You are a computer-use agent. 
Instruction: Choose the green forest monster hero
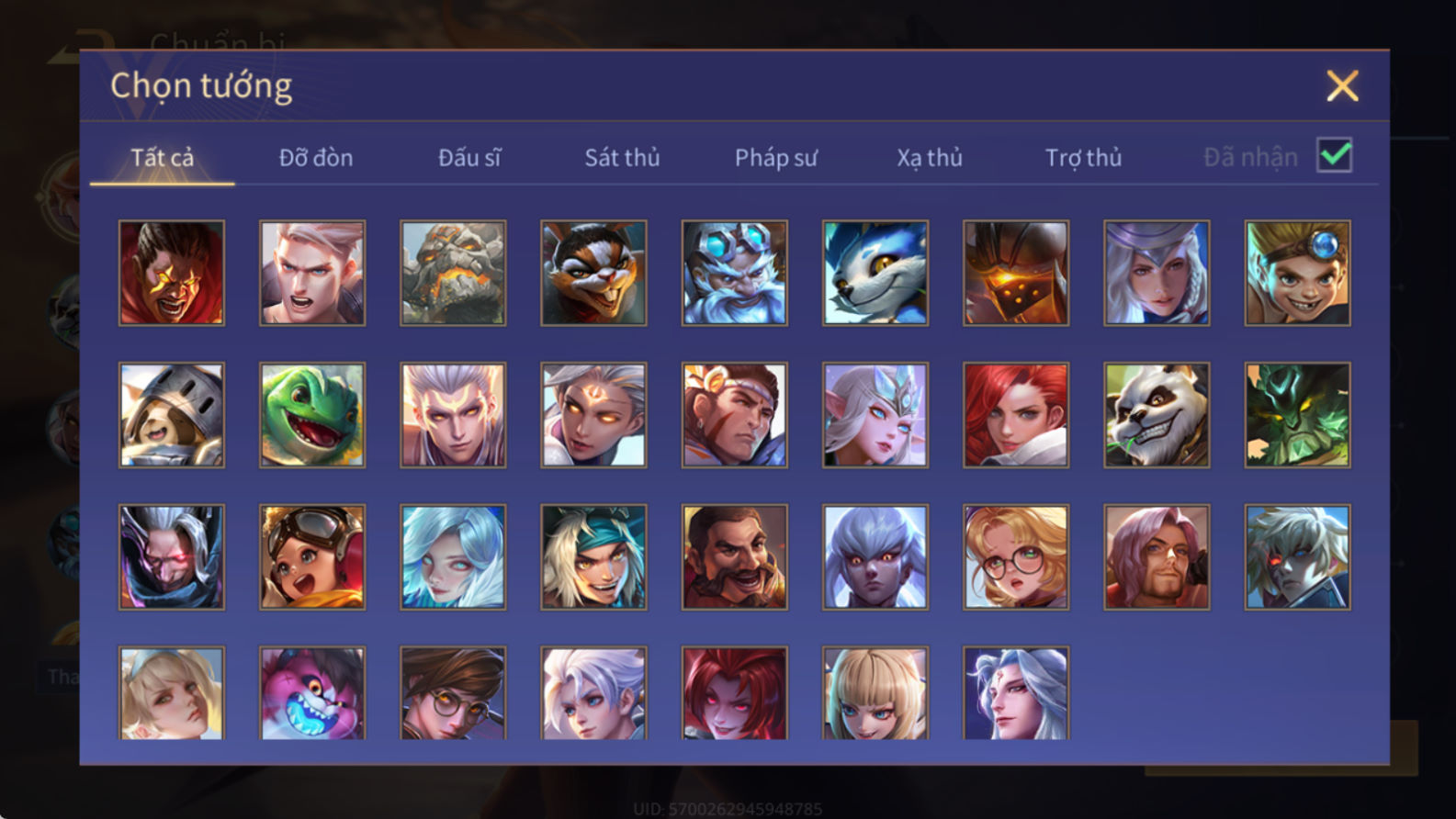(x=1297, y=415)
